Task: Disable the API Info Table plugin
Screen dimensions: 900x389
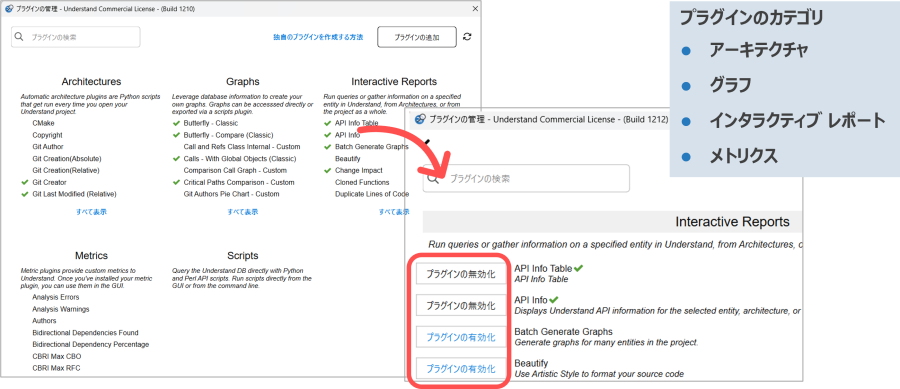Action: (x=461, y=274)
